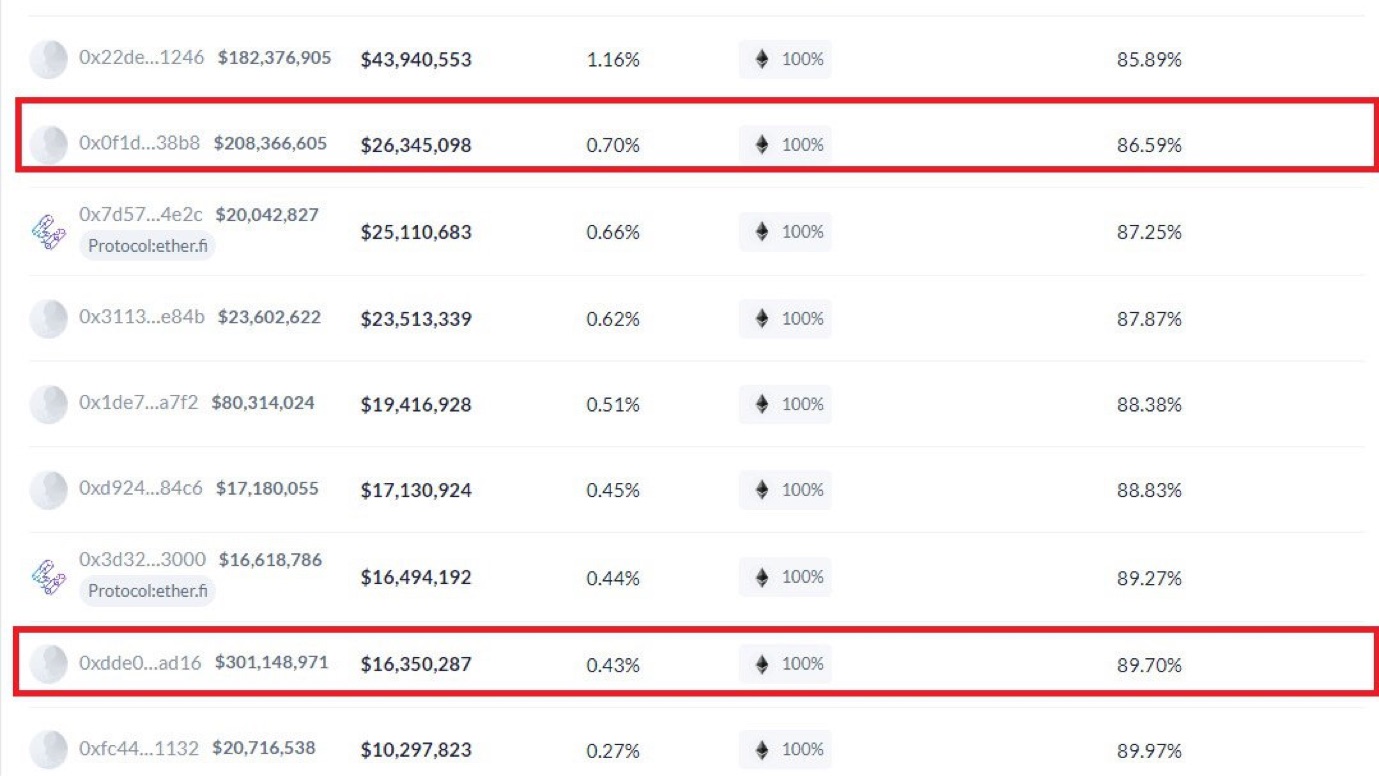Select the 89.70% cumulative share cell

tap(1149, 664)
